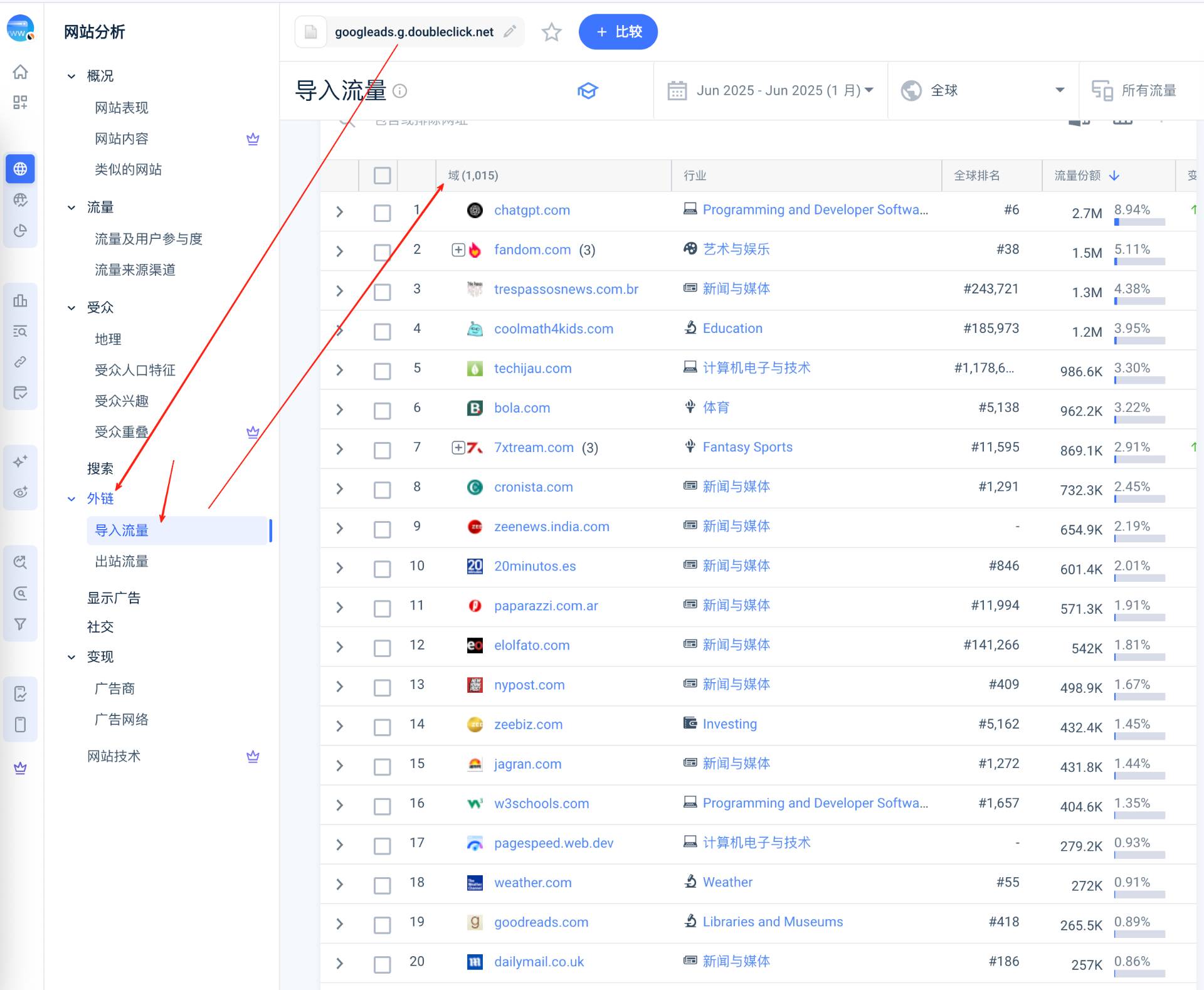Screen dimensions: 1204x990
Task: Click the mobile device icon in left rail
Action: coord(21,725)
